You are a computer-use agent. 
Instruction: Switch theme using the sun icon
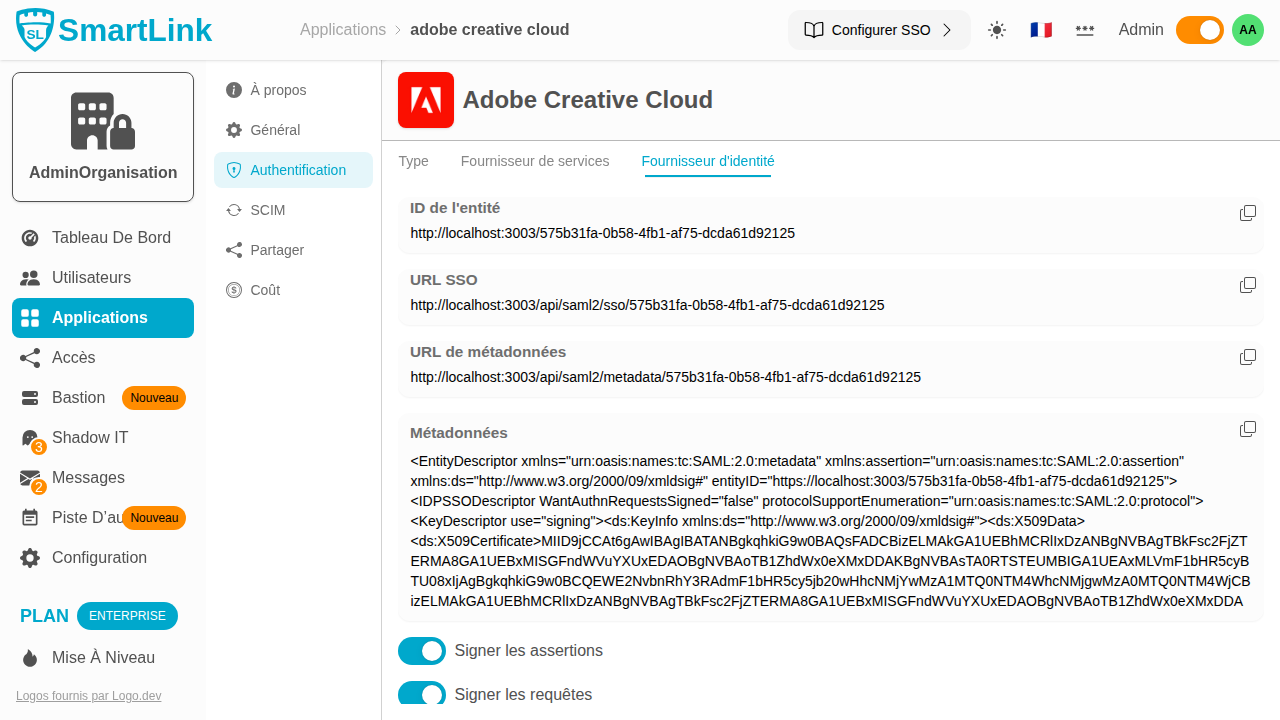pos(997,30)
